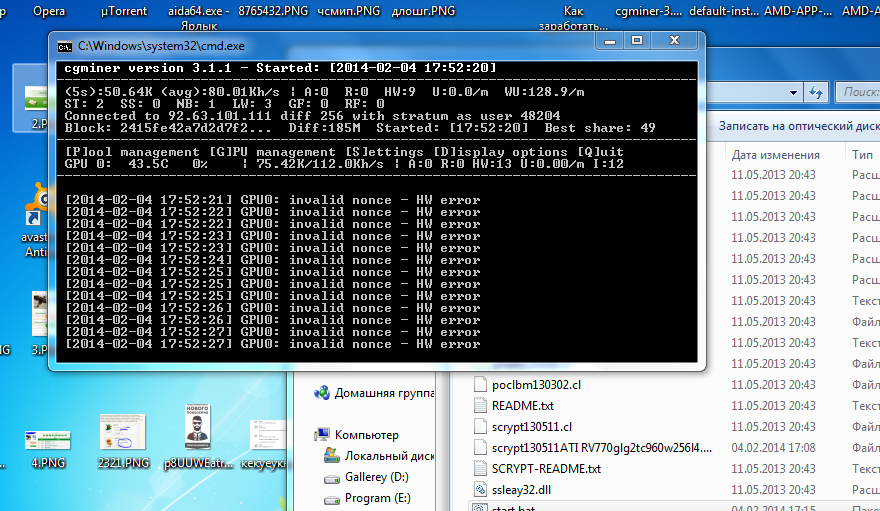
Task: Select the Как заработать desktop item label
Action: pos(573,18)
